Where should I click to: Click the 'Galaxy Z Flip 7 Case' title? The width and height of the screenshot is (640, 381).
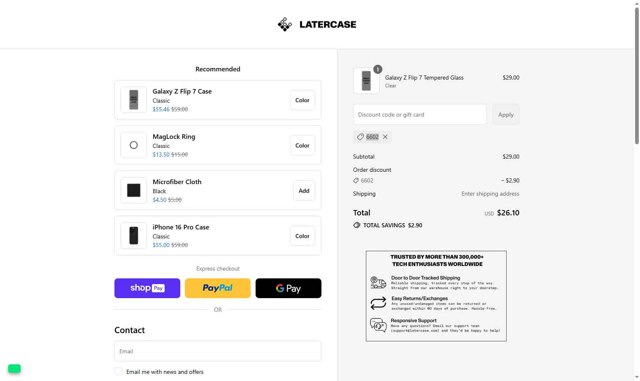(182, 91)
